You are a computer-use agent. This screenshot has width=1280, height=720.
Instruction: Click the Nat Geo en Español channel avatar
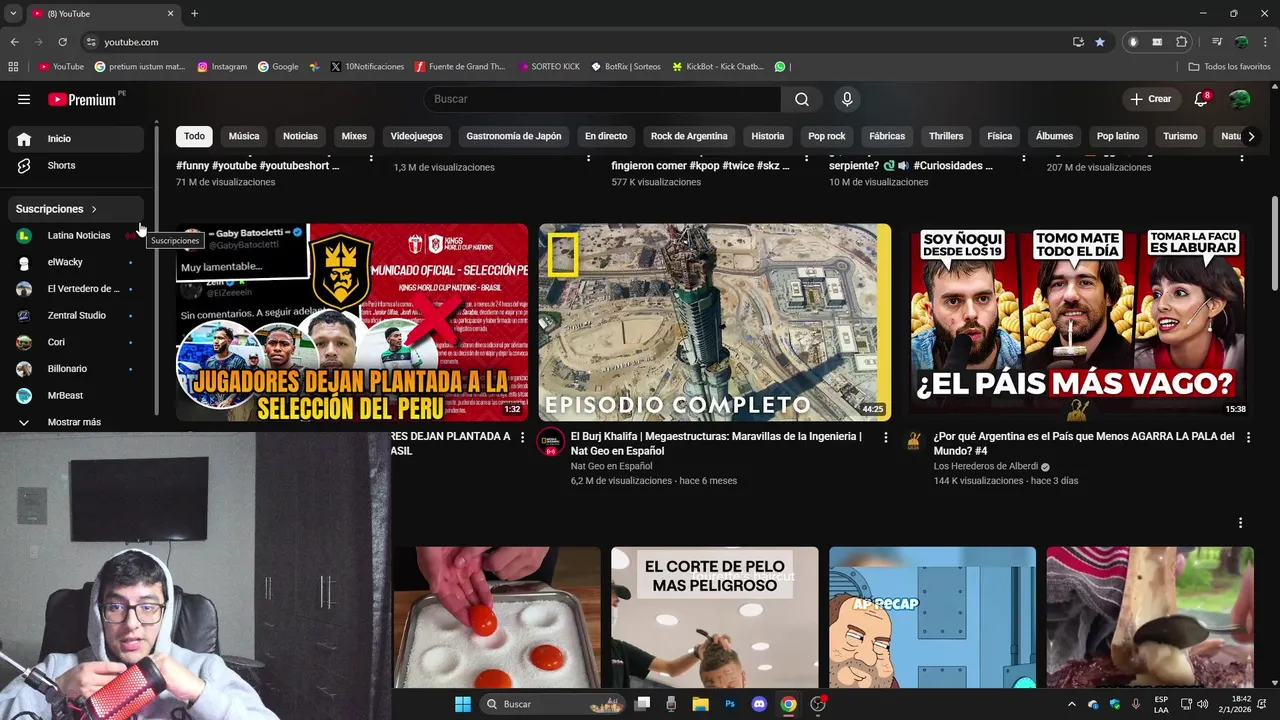coord(551,442)
